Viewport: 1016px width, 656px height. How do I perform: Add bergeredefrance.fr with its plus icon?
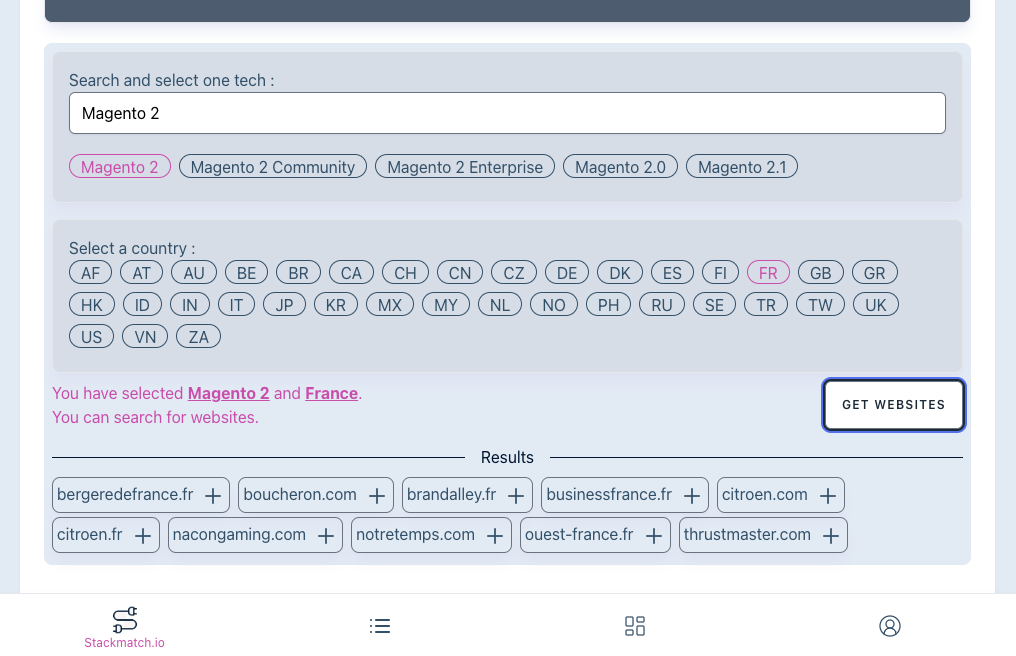[213, 496]
